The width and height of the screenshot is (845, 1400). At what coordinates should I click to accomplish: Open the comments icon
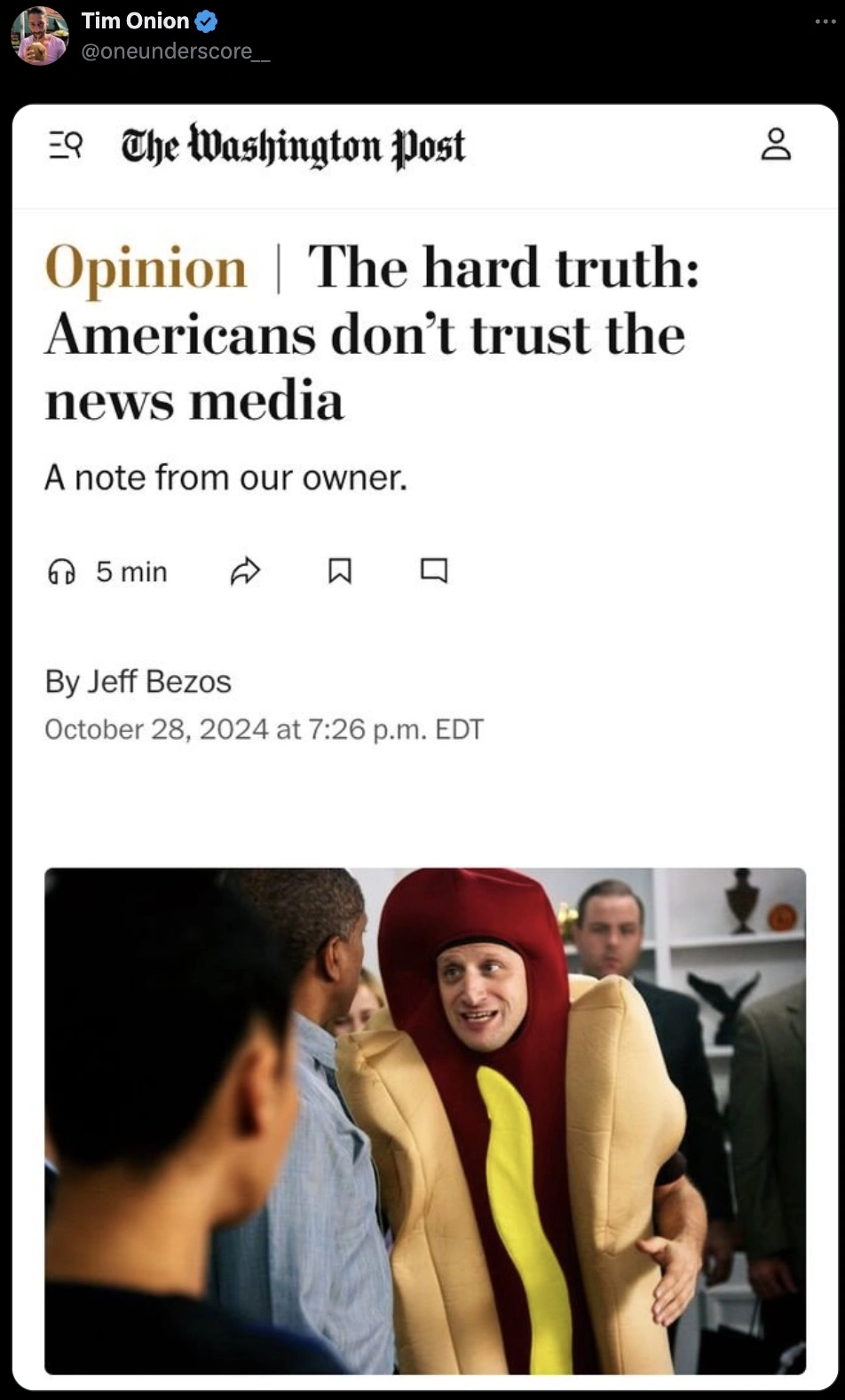point(434,570)
